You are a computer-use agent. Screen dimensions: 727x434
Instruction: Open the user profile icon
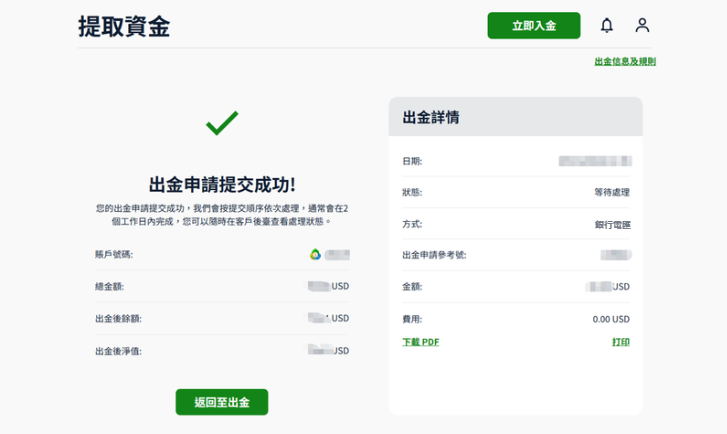click(642, 25)
